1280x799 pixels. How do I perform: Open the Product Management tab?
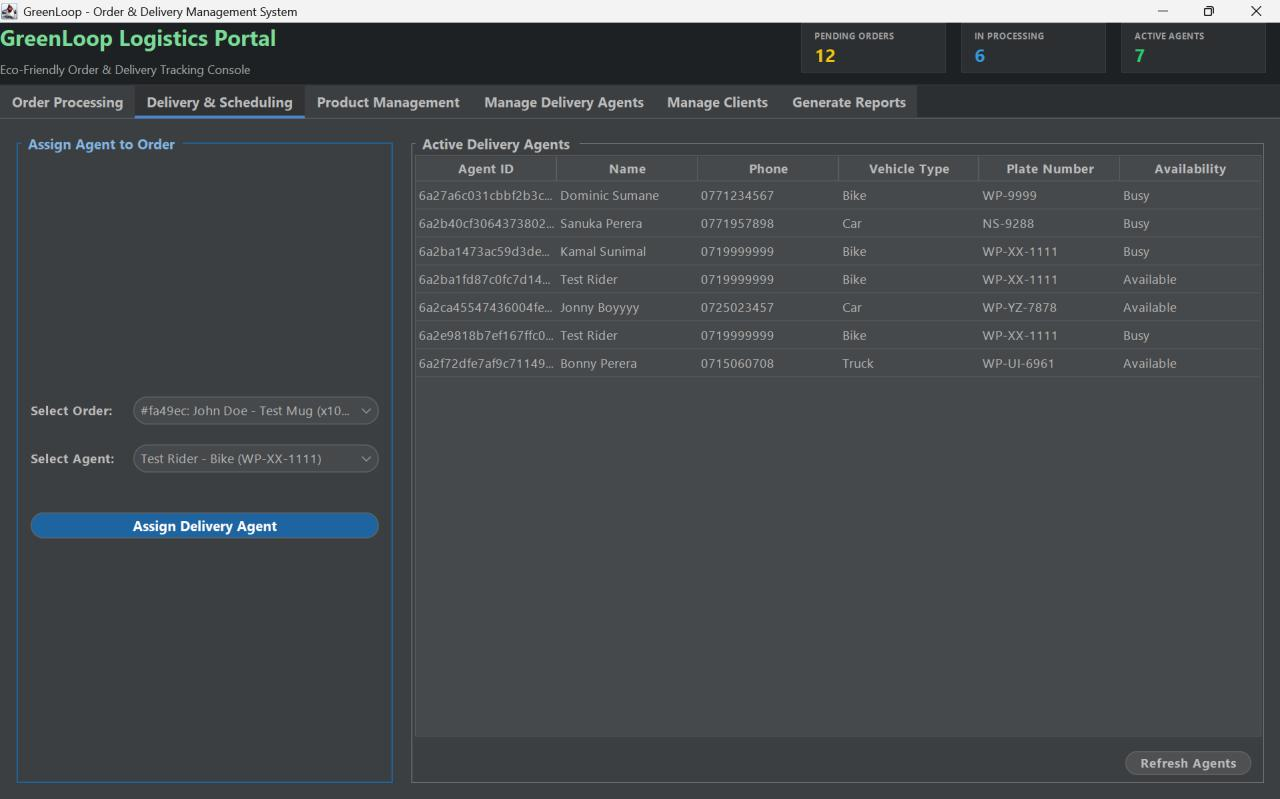pos(388,102)
